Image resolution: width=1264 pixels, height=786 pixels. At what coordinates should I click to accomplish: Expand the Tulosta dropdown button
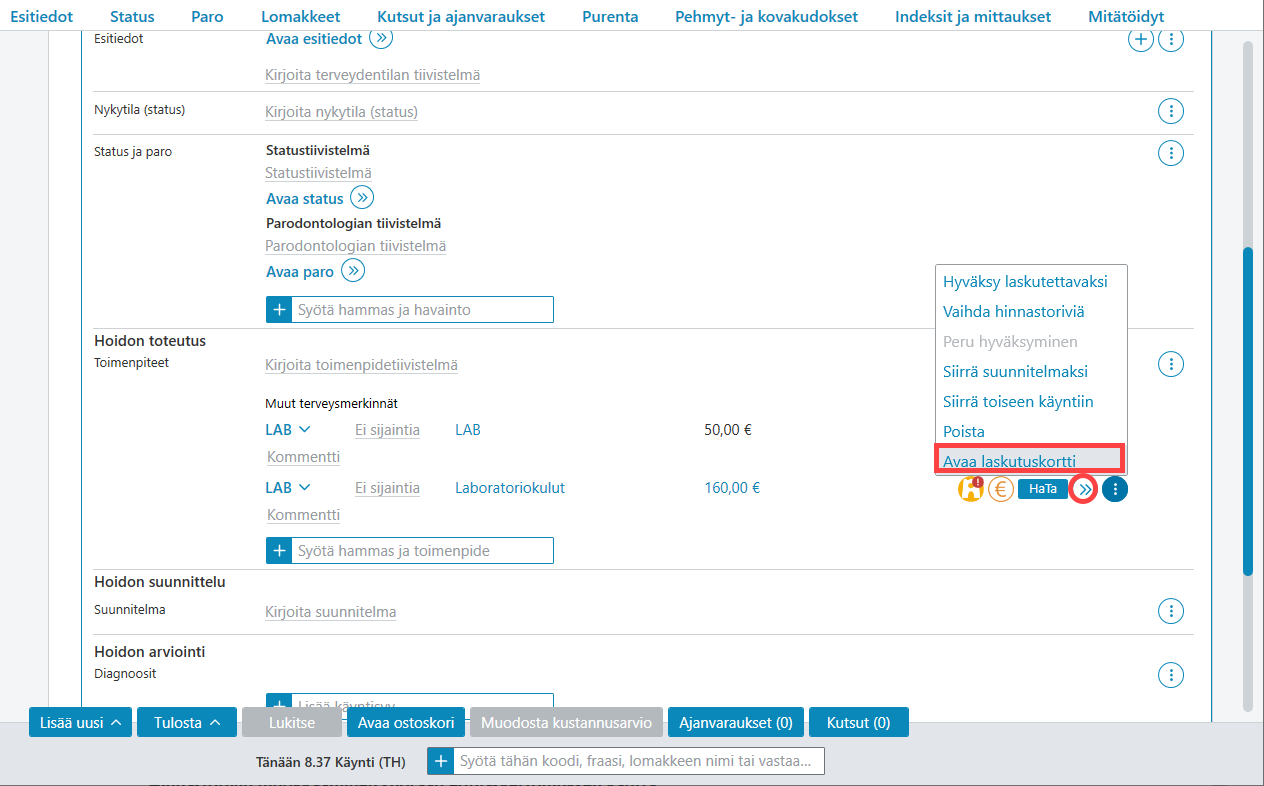click(x=187, y=722)
